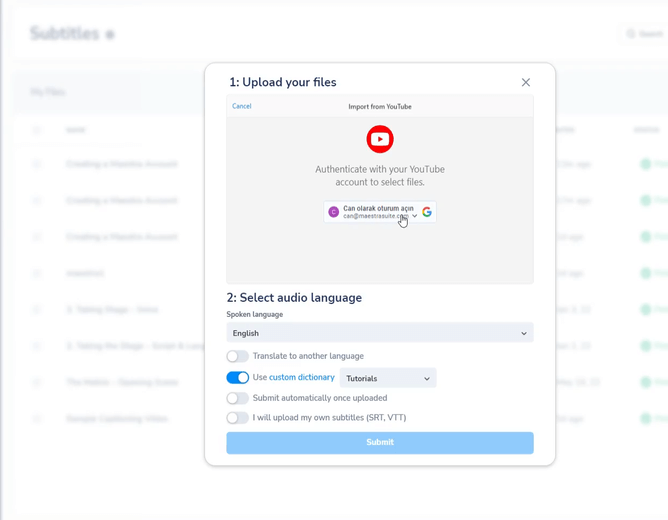
Task: Sign in with 'Can olarak oturum açın'
Action: pyautogui.click(x=380, y=212)
